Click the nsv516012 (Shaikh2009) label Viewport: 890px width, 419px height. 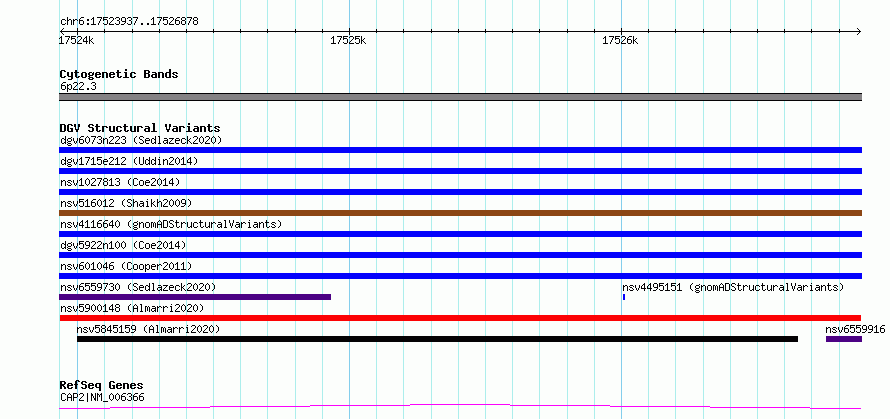(x=126, y=203)
